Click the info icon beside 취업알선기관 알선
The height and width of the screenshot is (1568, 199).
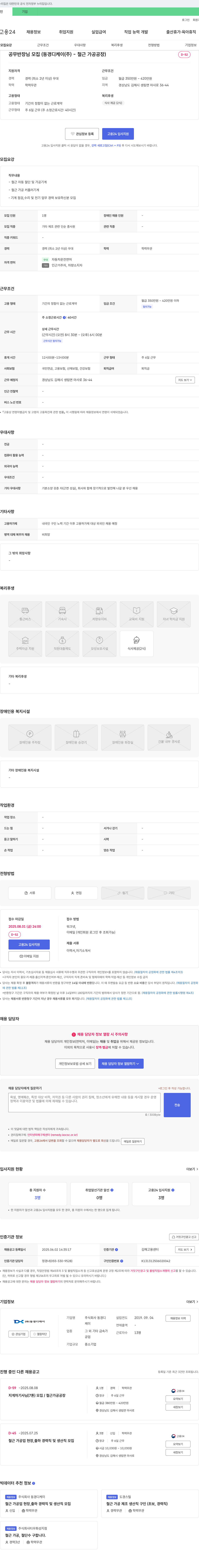(x=112, y=1190)
